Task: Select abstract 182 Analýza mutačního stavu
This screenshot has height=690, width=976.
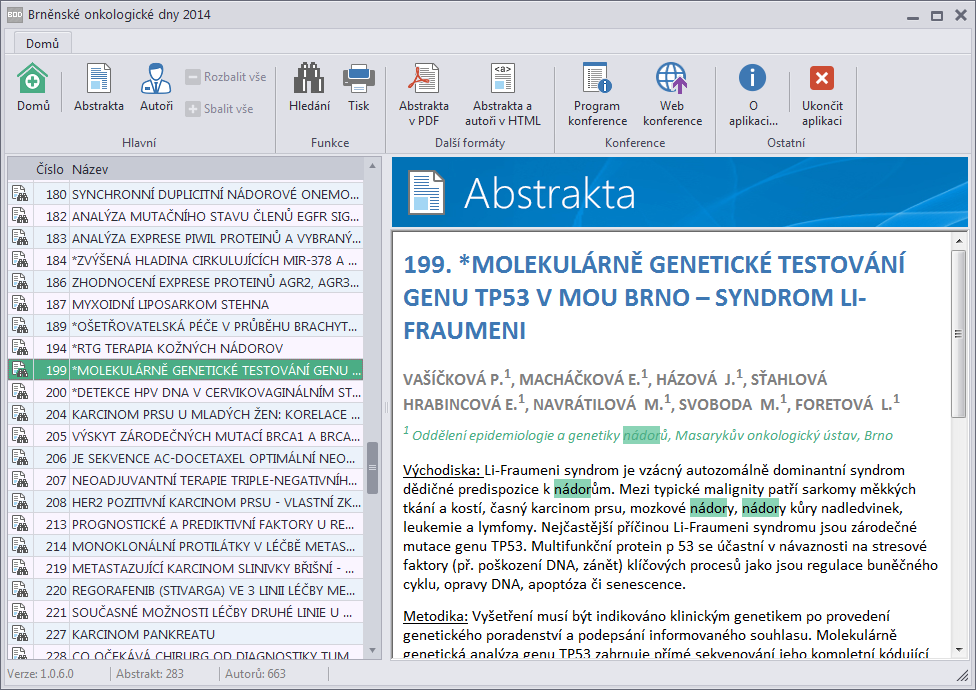Action: pos(185,217)
